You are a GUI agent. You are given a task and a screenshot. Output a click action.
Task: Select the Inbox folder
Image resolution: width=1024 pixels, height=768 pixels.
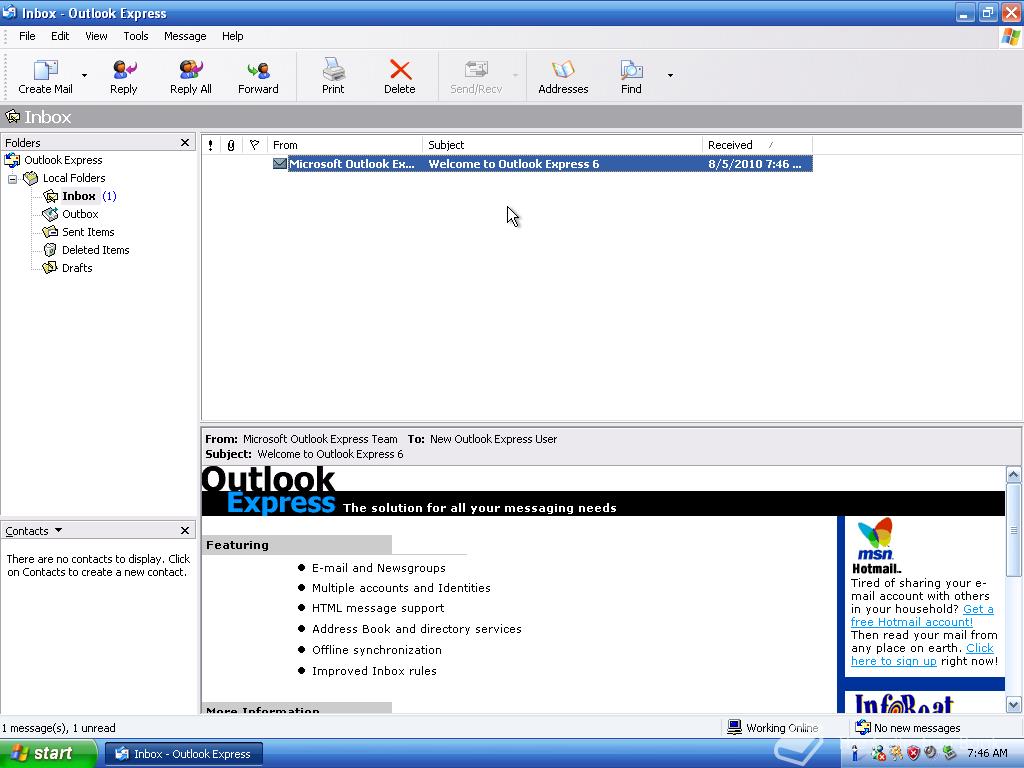pos(79,196)
